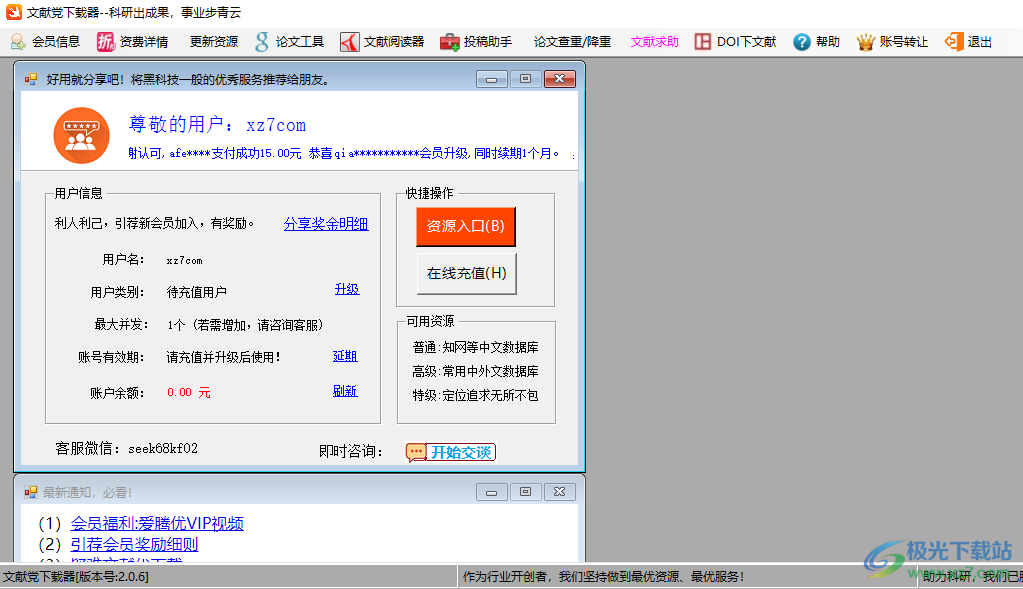
Task: Maximize the 最新通知 window
Action: [525, 492]
